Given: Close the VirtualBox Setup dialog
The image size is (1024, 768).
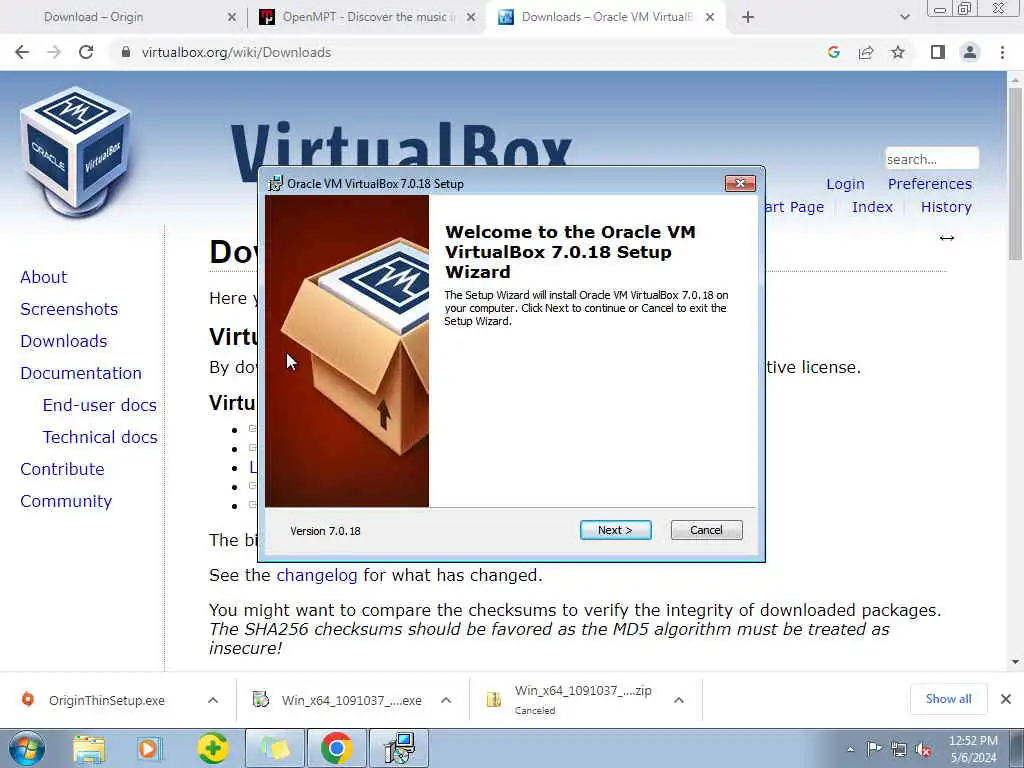Looking at the screenshot, I should (x=740, y=184).
